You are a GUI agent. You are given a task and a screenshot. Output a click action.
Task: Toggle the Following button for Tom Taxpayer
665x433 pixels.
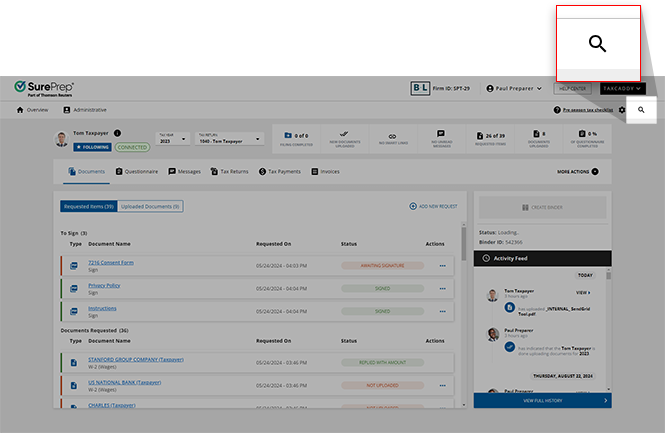point(92,147)
